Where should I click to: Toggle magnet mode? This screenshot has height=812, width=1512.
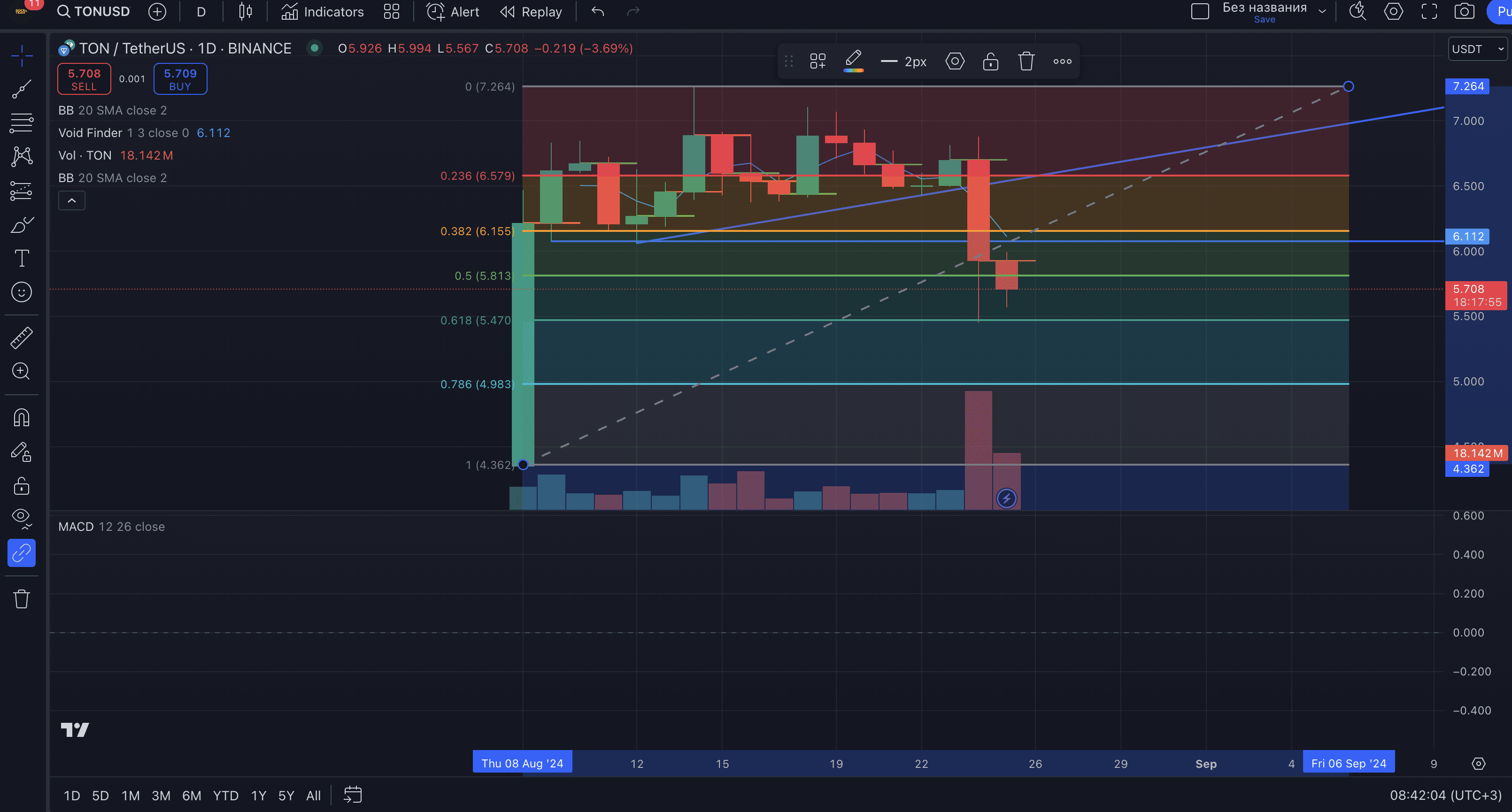(22, 418)
